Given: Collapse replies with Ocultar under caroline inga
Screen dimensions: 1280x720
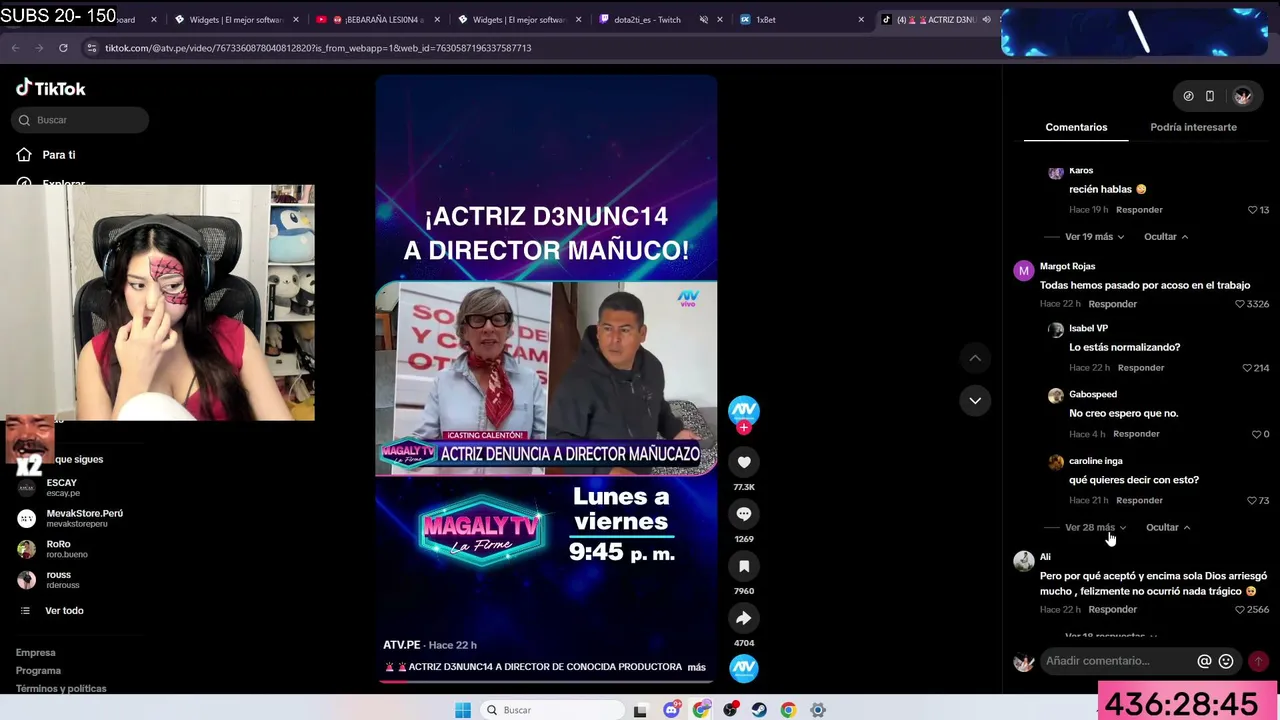Looking at the screenshot, I should tap(1168, 528).
